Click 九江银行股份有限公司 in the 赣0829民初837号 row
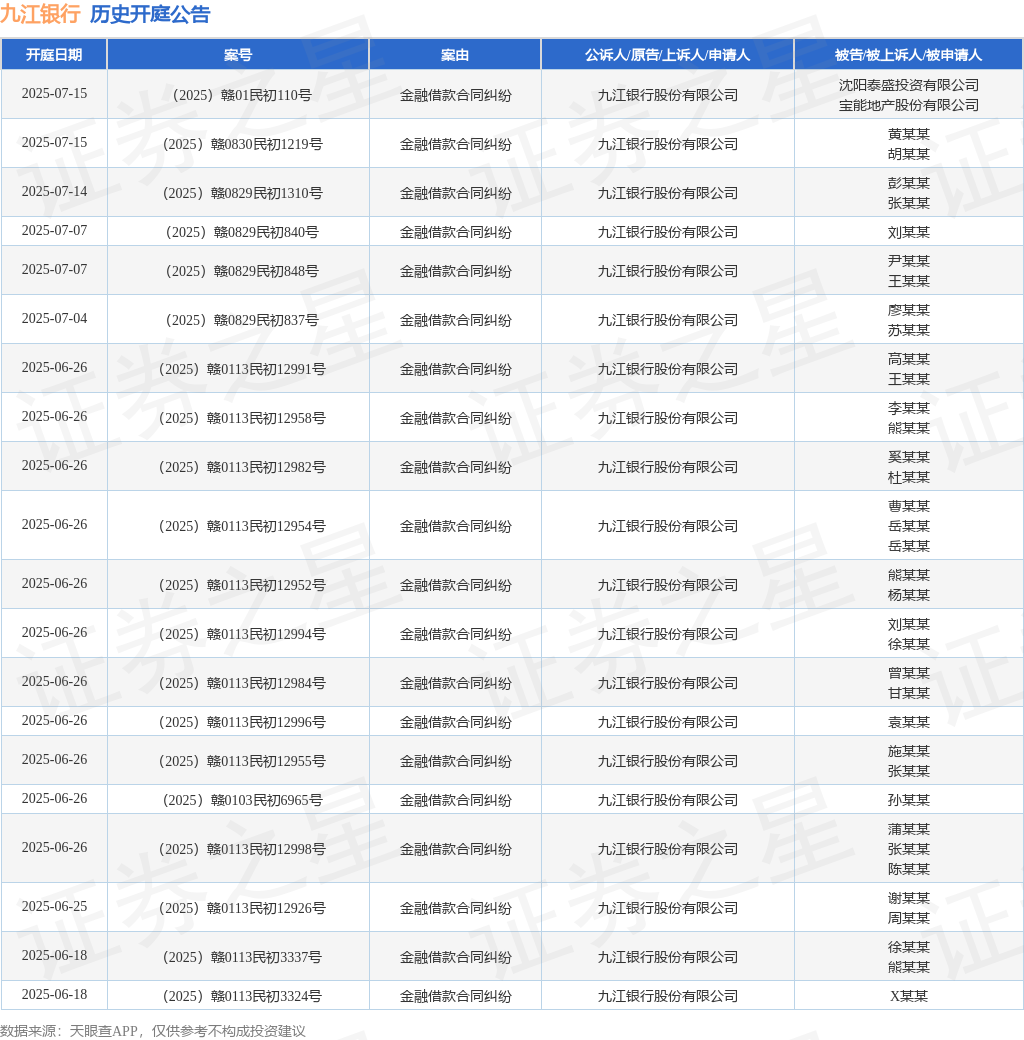This screenshot has height=1040, width=1024. (x=668, y=321)
